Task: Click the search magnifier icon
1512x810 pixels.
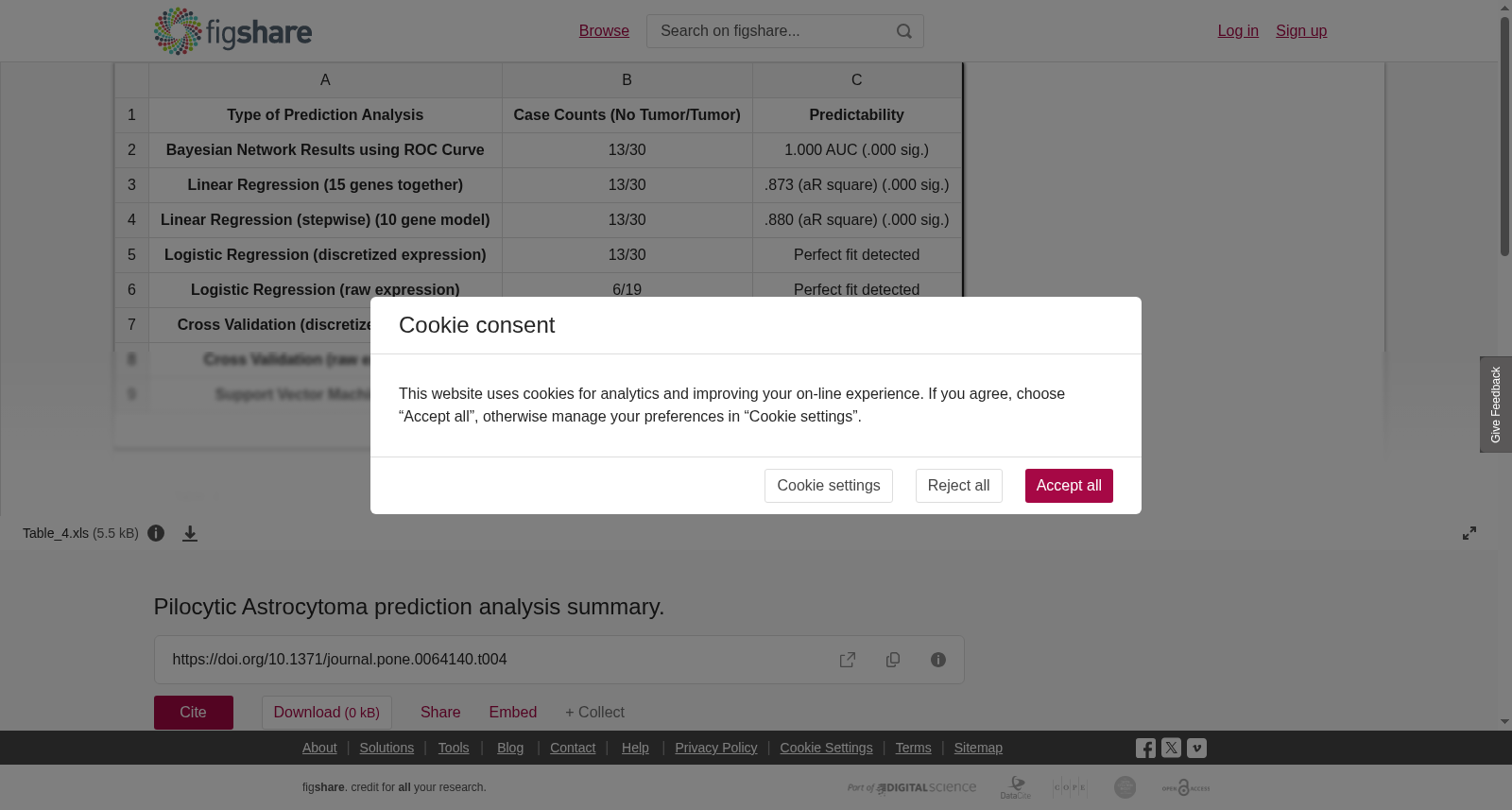Action: coord(904,31)
